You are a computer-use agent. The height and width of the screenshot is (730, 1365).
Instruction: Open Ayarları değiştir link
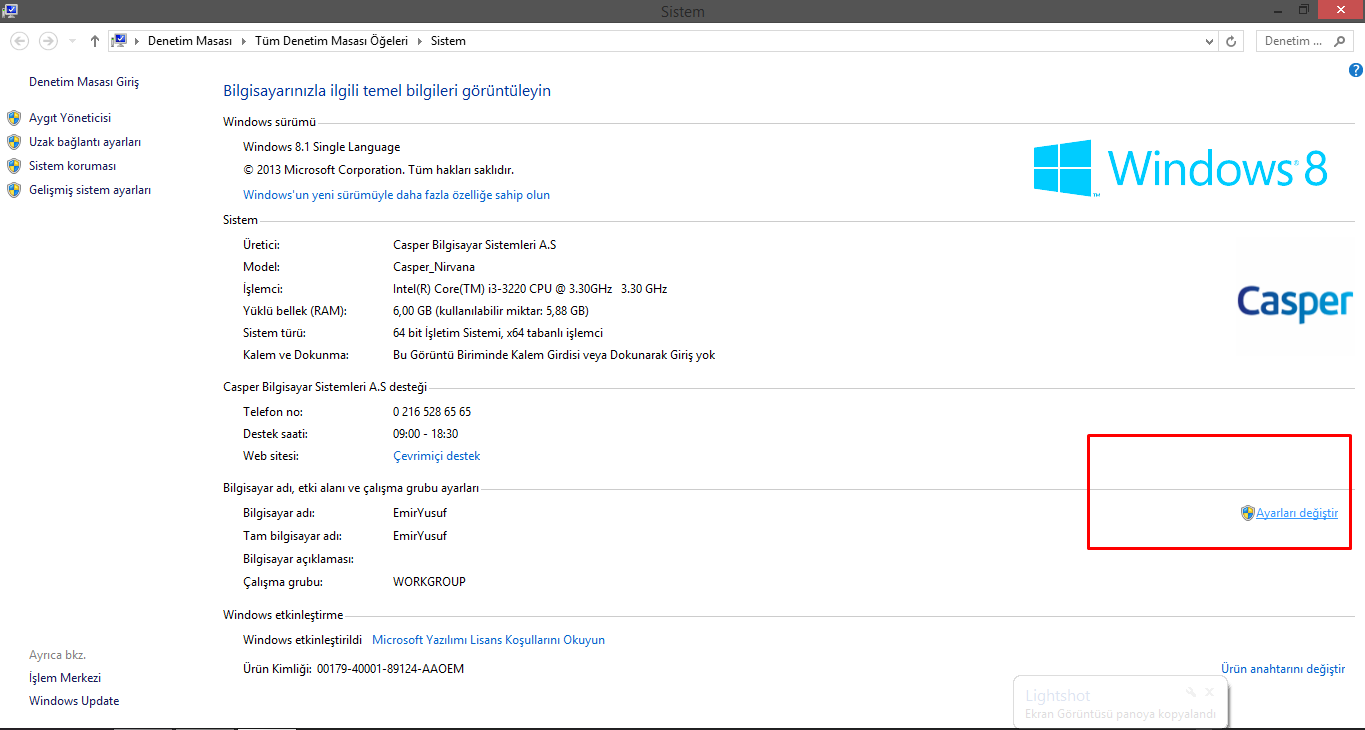[1296, 513]
